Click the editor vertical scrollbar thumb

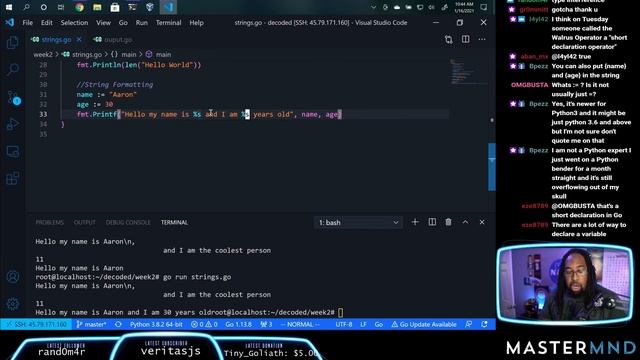[492, 167]
